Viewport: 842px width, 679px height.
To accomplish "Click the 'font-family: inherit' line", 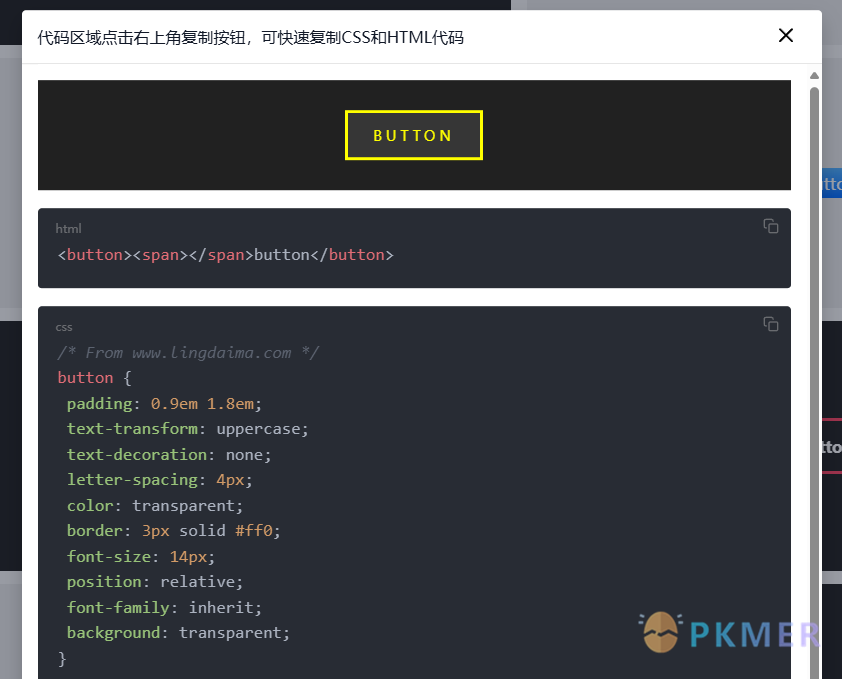I will pos(164,608).
